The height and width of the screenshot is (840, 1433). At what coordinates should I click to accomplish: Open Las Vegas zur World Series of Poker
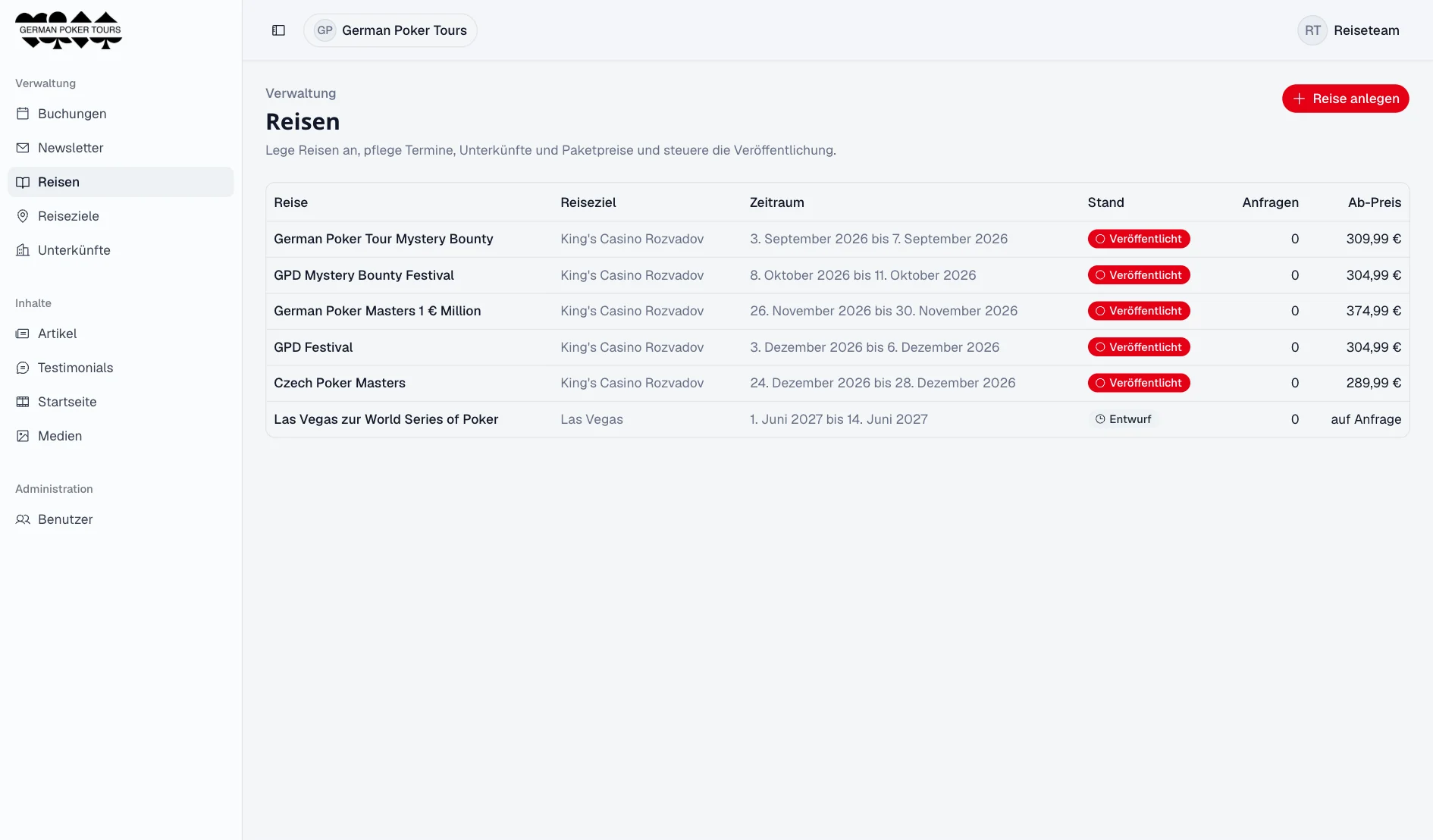tap(386, 419)
